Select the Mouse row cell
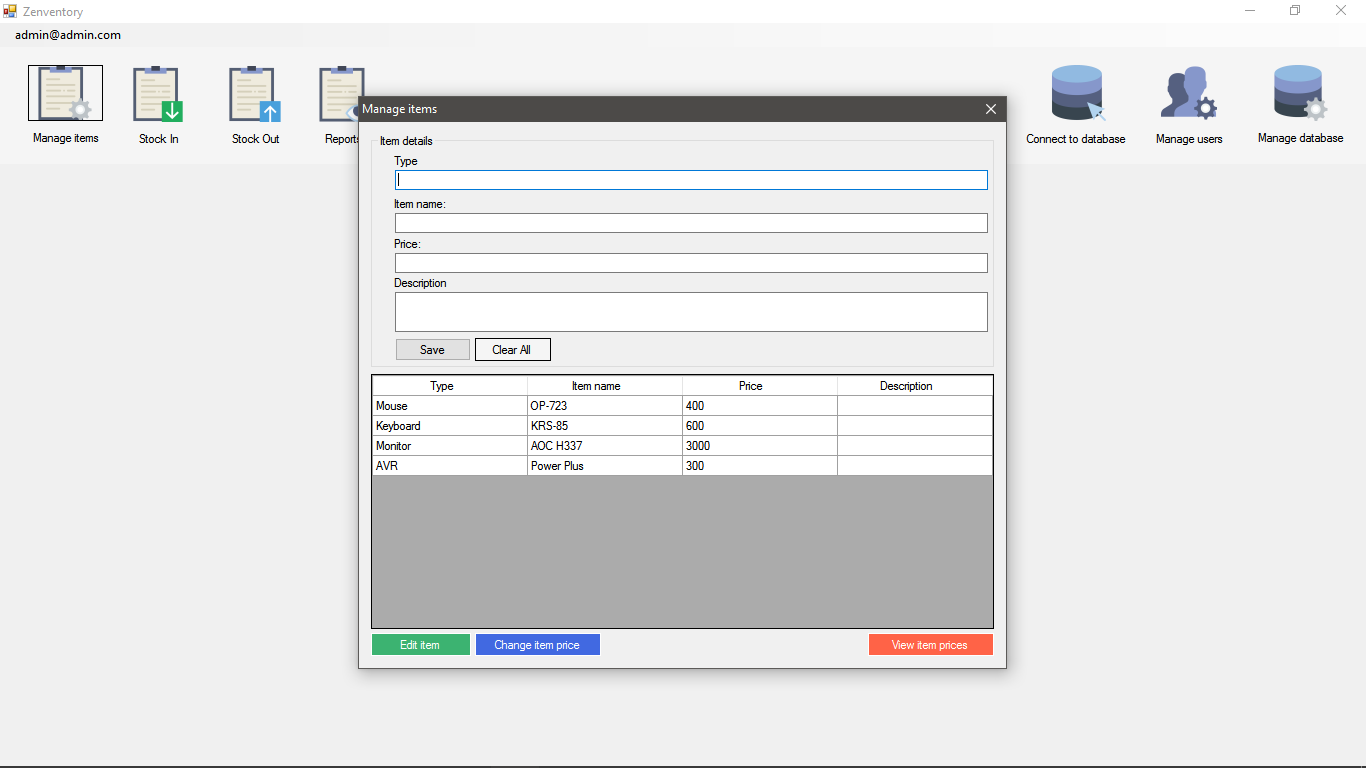Screen dimensions: 1366x768 coord(450,406)
